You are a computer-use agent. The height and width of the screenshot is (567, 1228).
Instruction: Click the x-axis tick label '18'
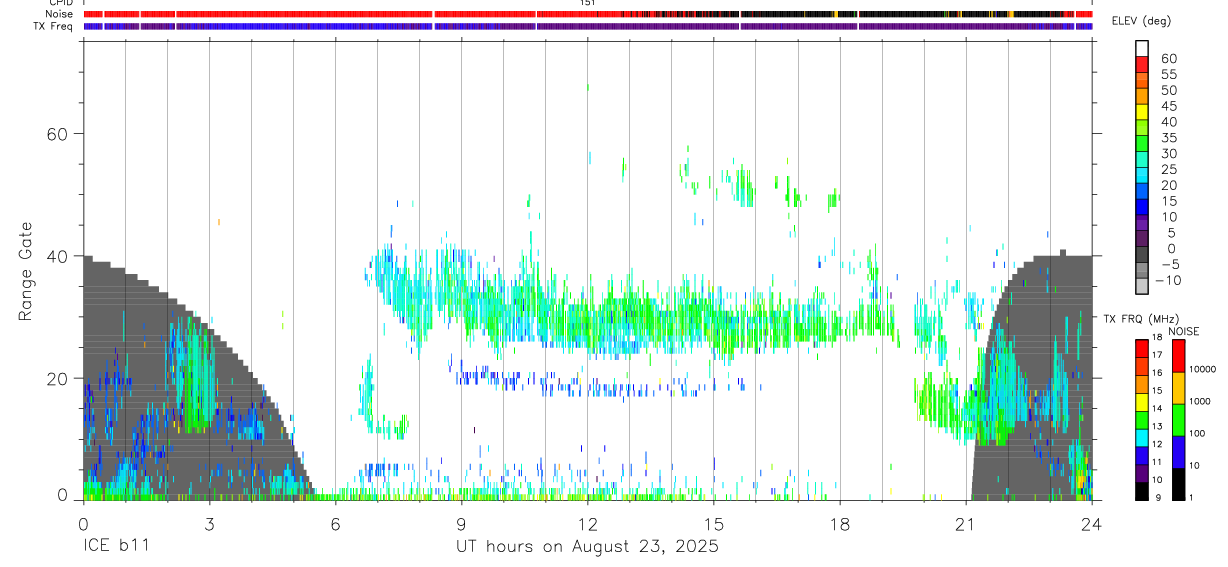(839, 523)
